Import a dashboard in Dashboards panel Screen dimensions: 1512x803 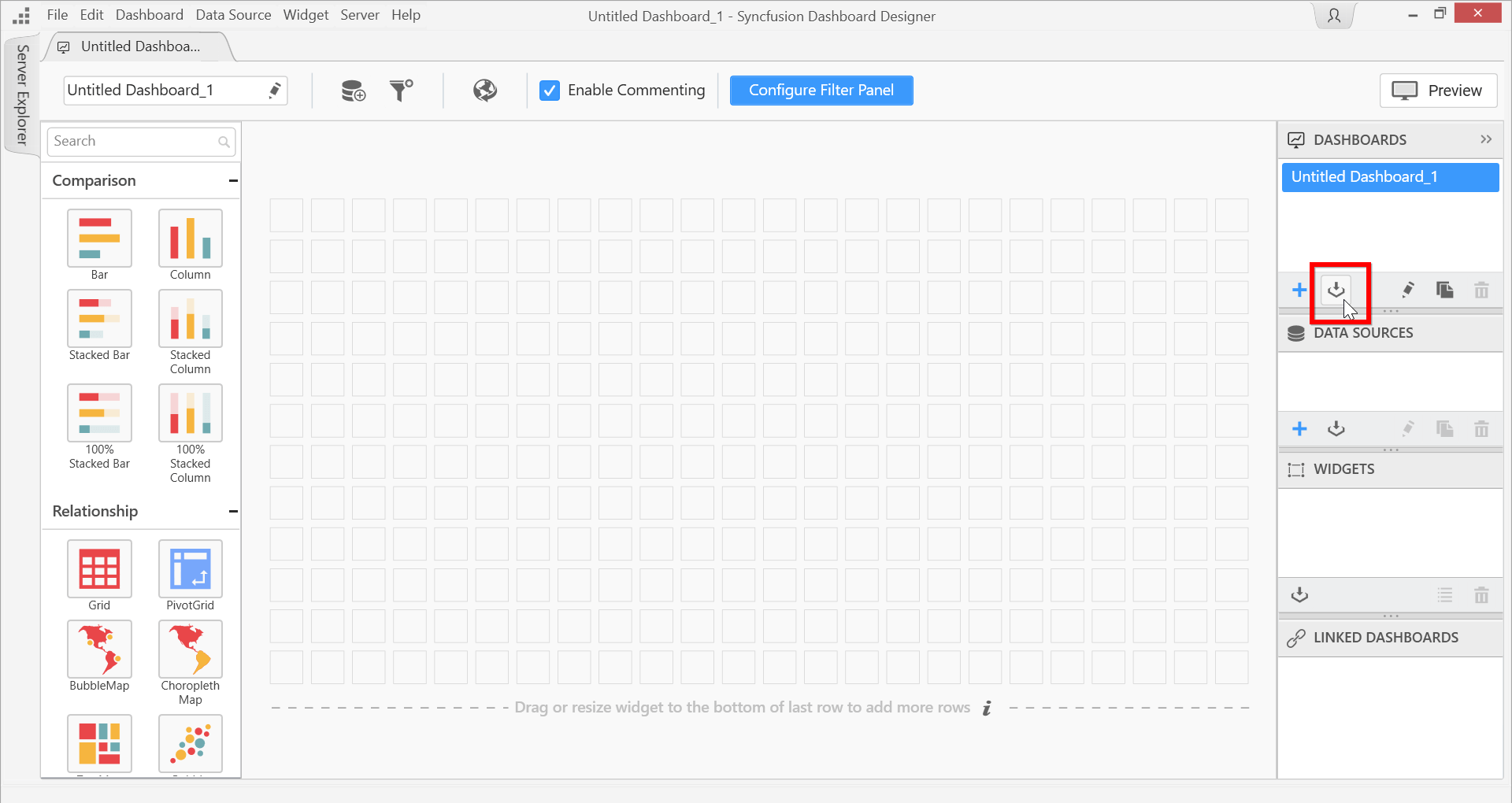click(x=1336, y=290)
